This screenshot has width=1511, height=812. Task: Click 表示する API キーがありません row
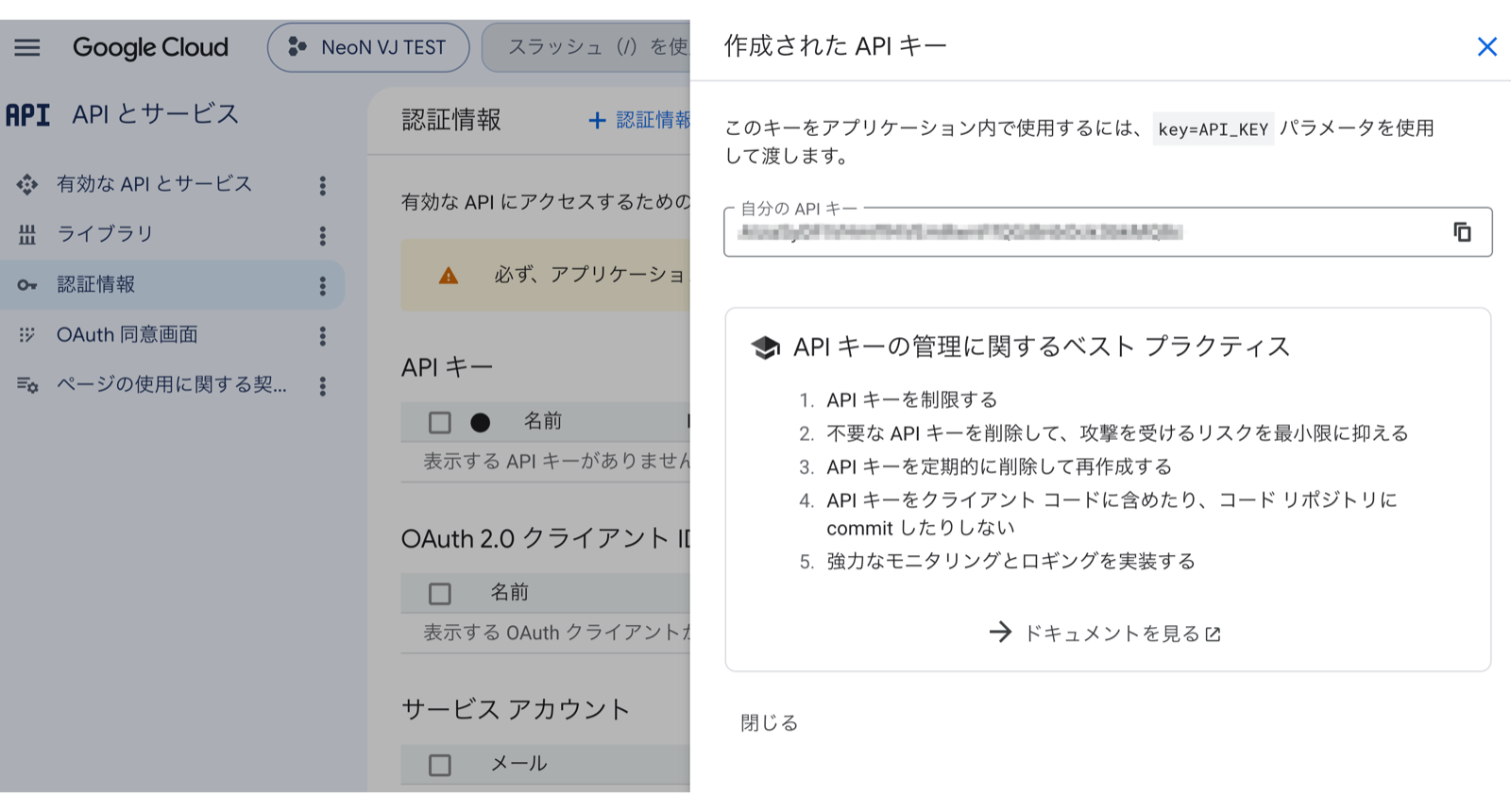point(556,461)
